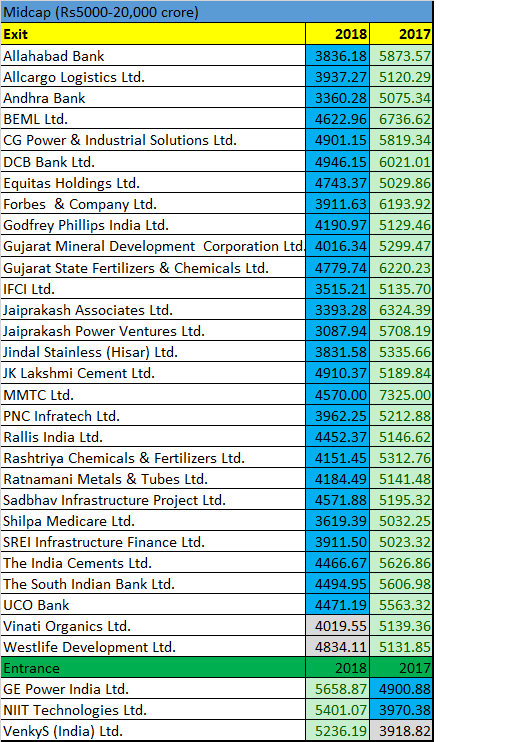
Task: Select the BEML Ltd. cell
Action: click(x=153, y=119)
